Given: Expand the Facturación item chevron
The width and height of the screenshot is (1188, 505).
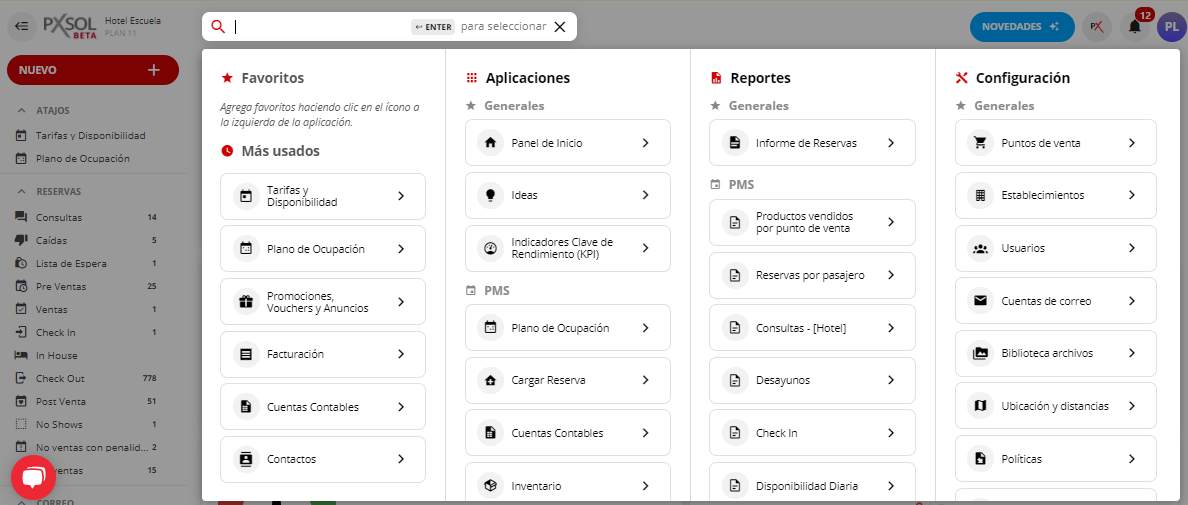Looking at the screenshot, I should pos(400,354).
